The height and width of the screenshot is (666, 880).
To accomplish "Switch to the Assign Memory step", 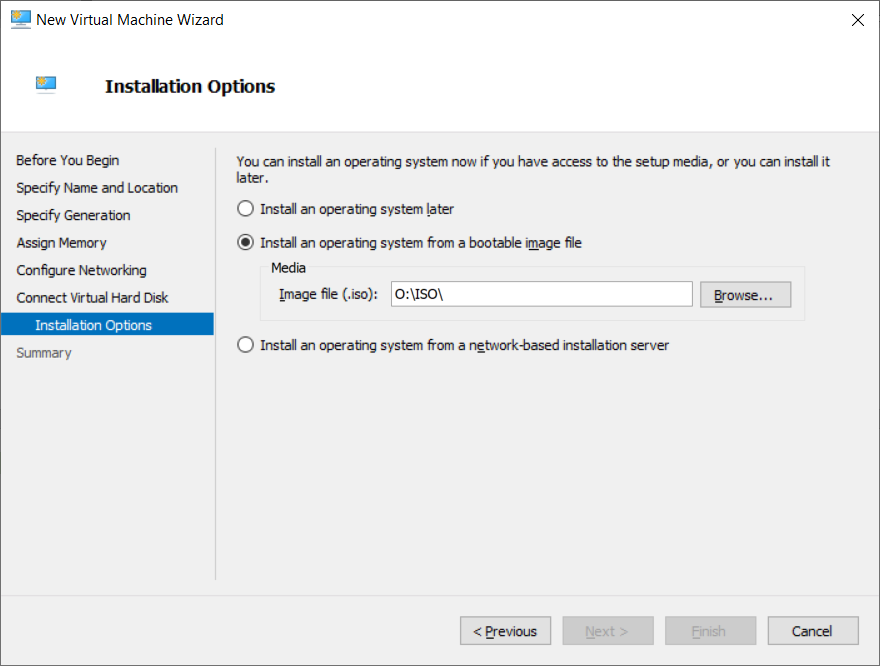I will pos(61,243).
